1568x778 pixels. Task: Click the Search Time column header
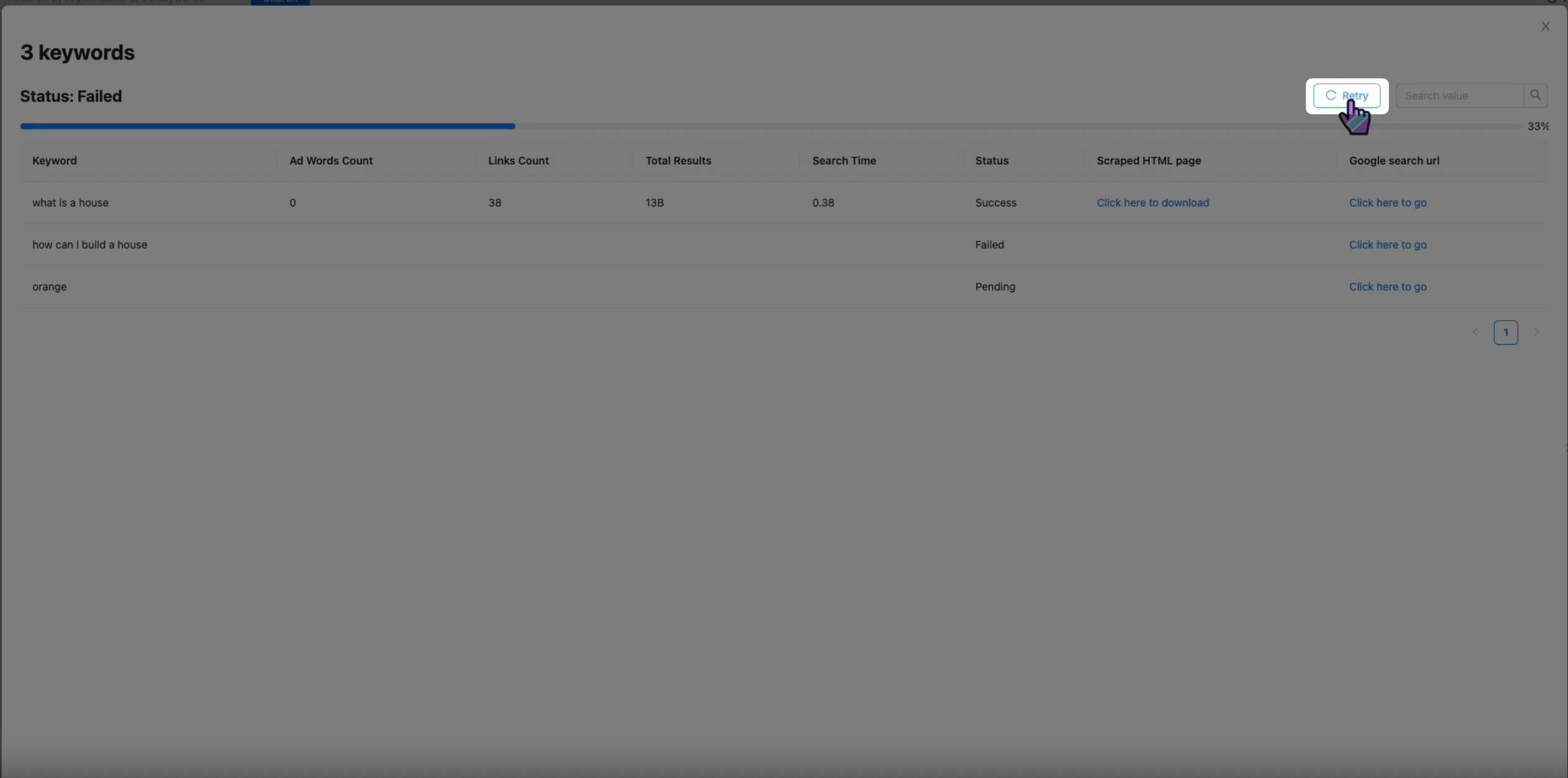tap(844, 161)
